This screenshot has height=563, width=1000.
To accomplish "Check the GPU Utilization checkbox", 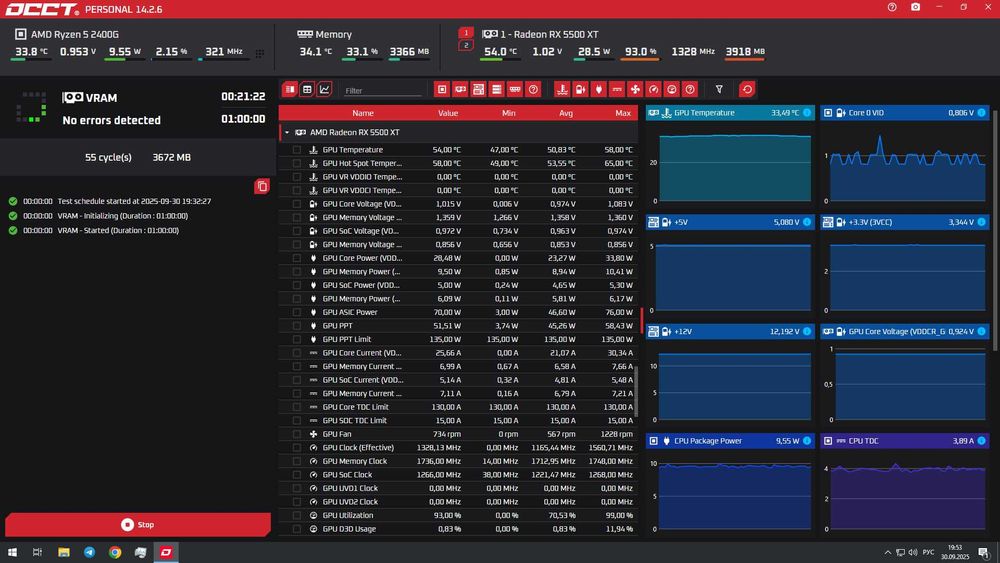I will click(297, 515).
